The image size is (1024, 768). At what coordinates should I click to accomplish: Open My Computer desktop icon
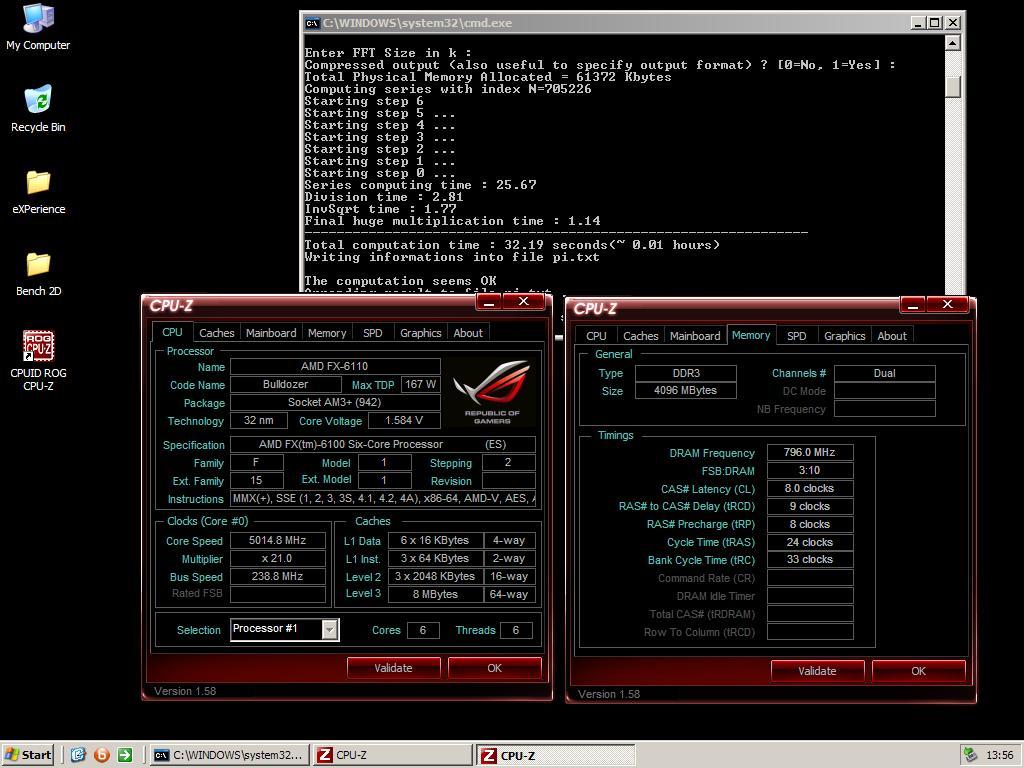pyautogui.click(x=38, y=26)
